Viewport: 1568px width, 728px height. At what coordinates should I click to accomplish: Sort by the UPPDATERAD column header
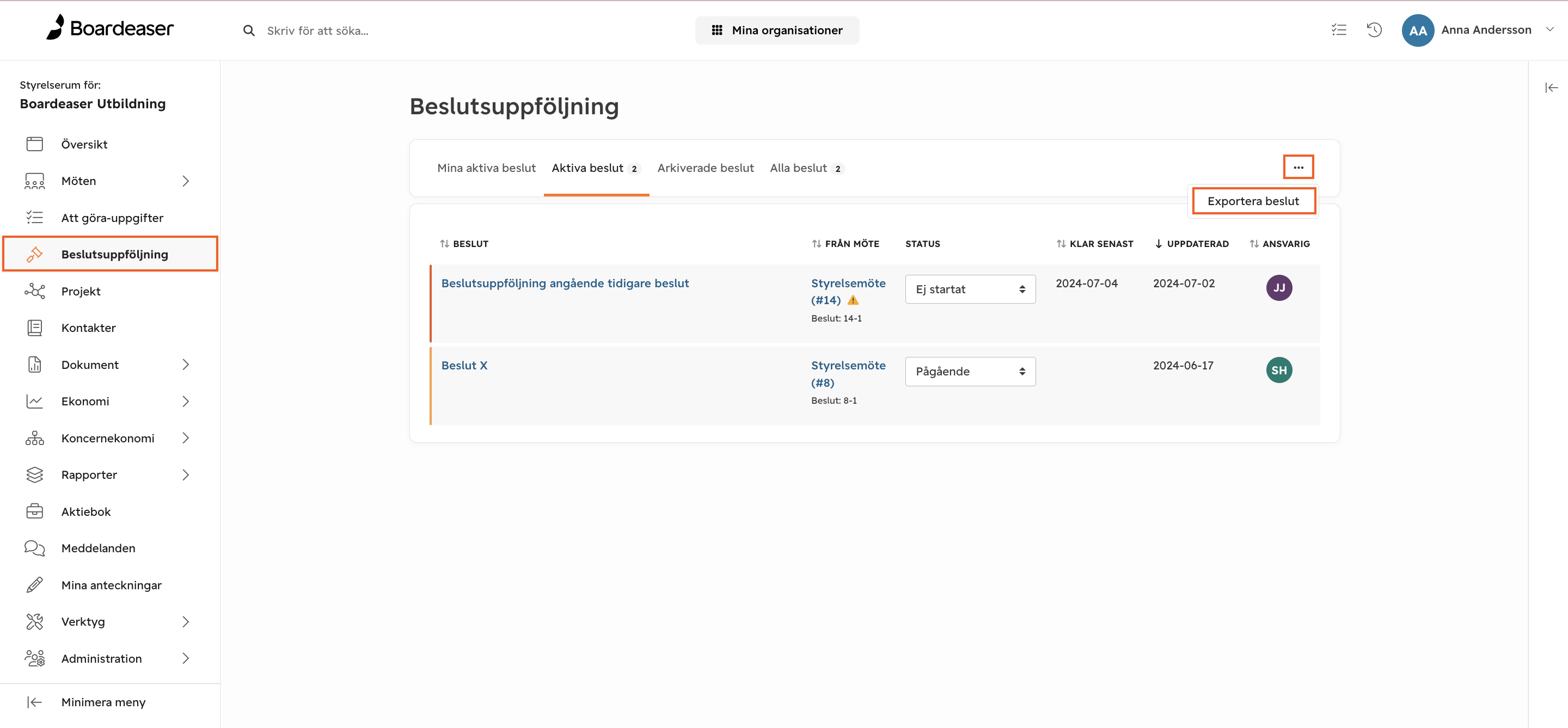(1191, 244)
